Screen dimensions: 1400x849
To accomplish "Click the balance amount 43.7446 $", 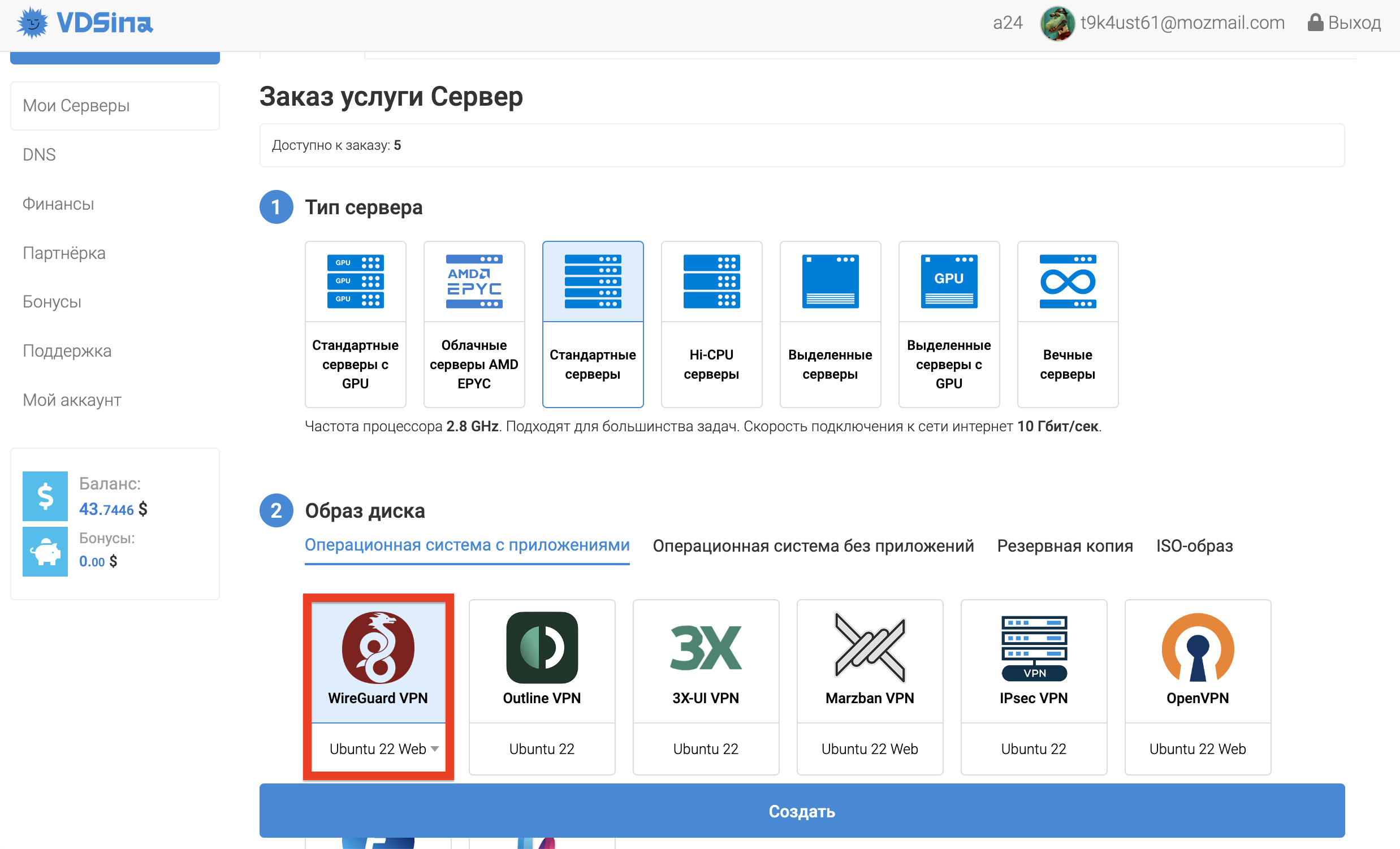I will coord(113,509).
